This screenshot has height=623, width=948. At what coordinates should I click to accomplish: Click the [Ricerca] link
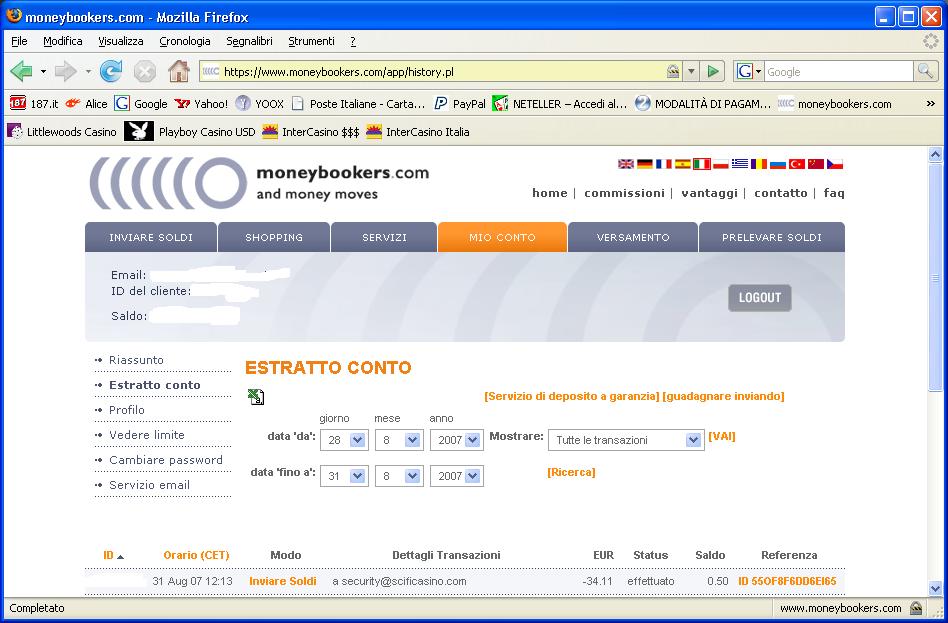click(571, 472)
